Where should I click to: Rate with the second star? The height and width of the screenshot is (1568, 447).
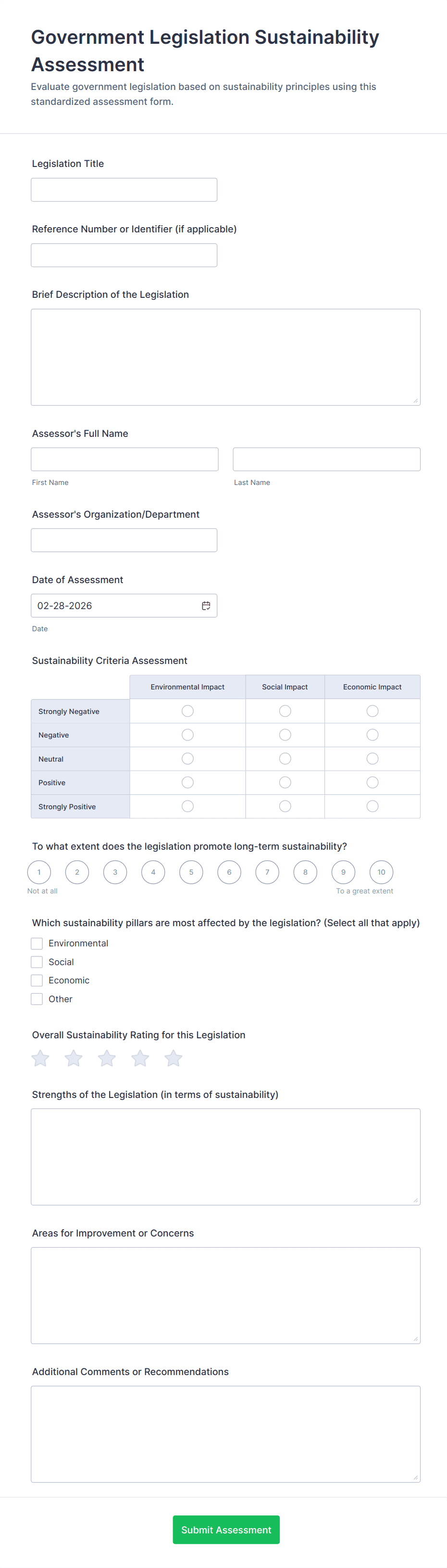click(x=74, y=1058)
